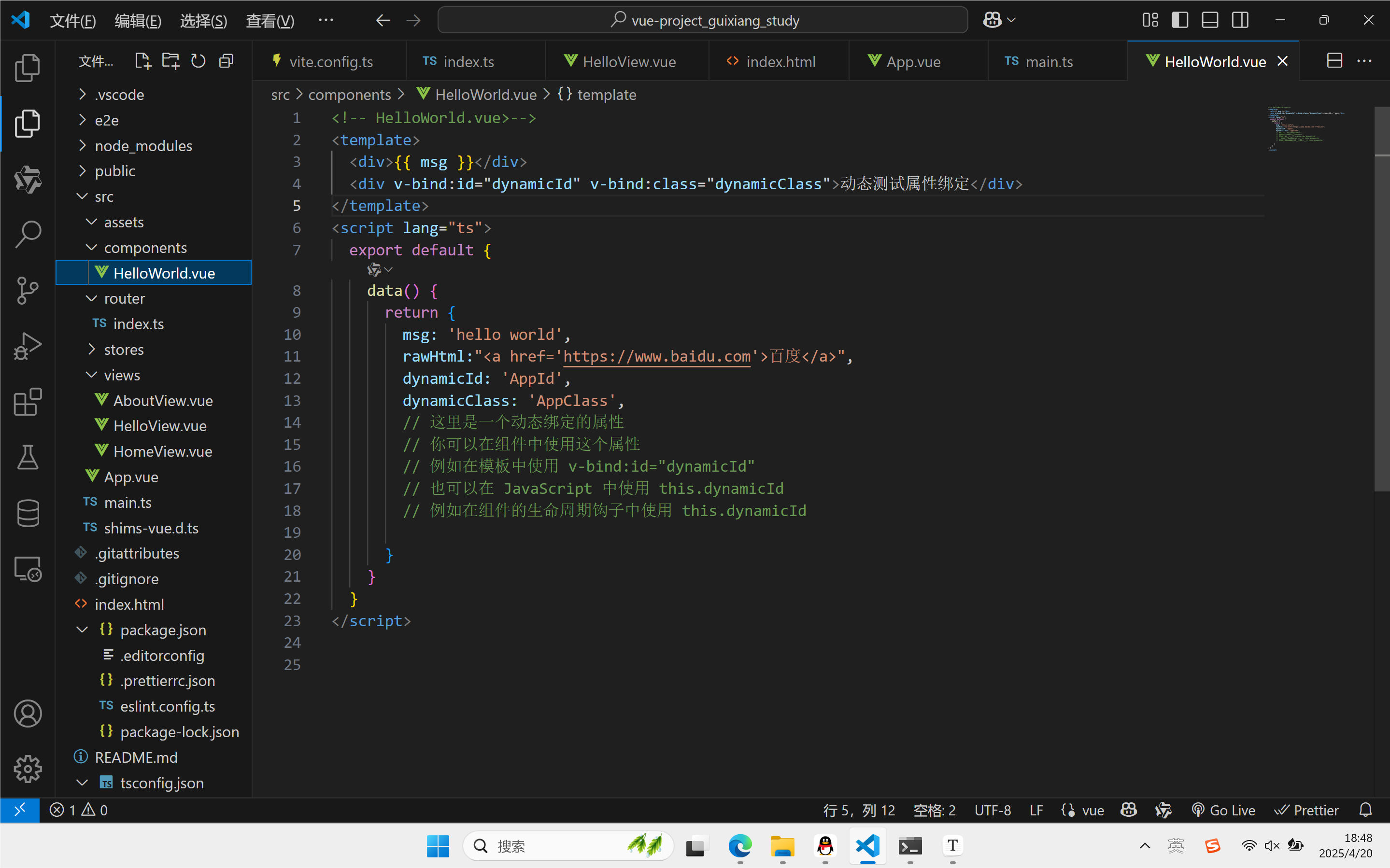The height and width of the screenshot is (868, 1390).
Task: Collapse all folders in explorer
Action: pyautogui.click(x=226, y=61)
